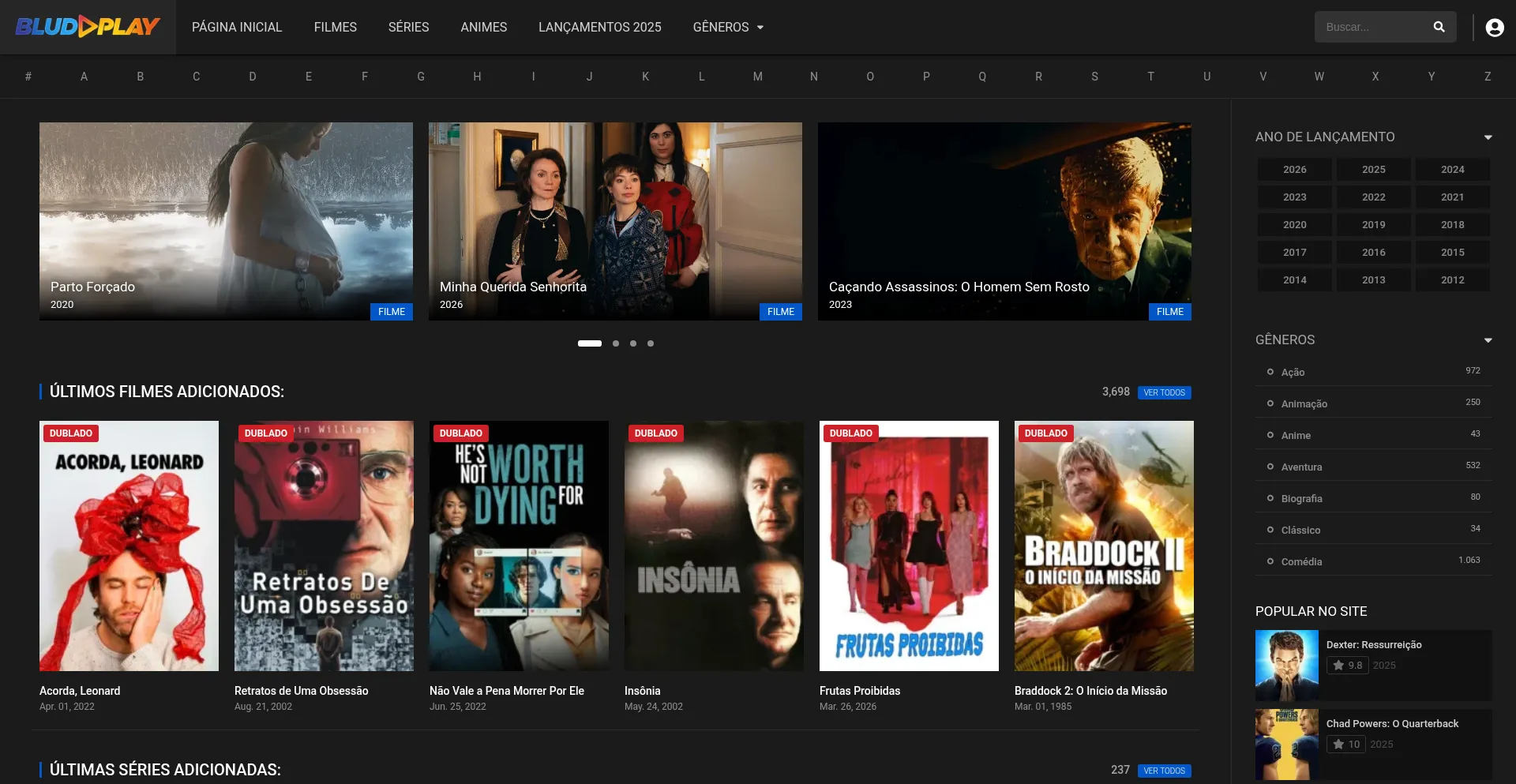Navigate to Animes
The width and height of the screenshot is (1516, 784).
(x=484, y=27)
